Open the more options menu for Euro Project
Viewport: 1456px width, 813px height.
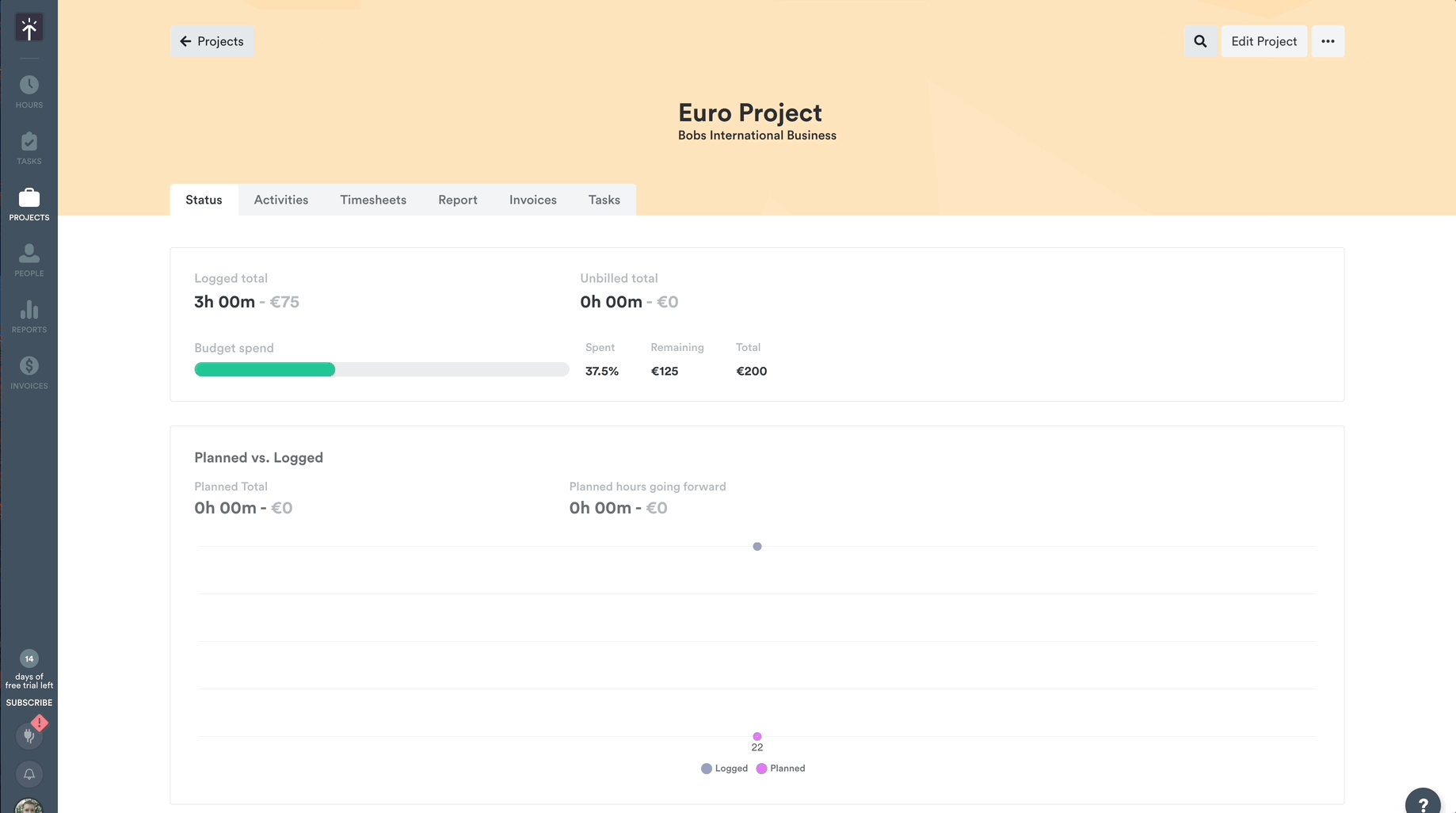(x=1328, y=40)
